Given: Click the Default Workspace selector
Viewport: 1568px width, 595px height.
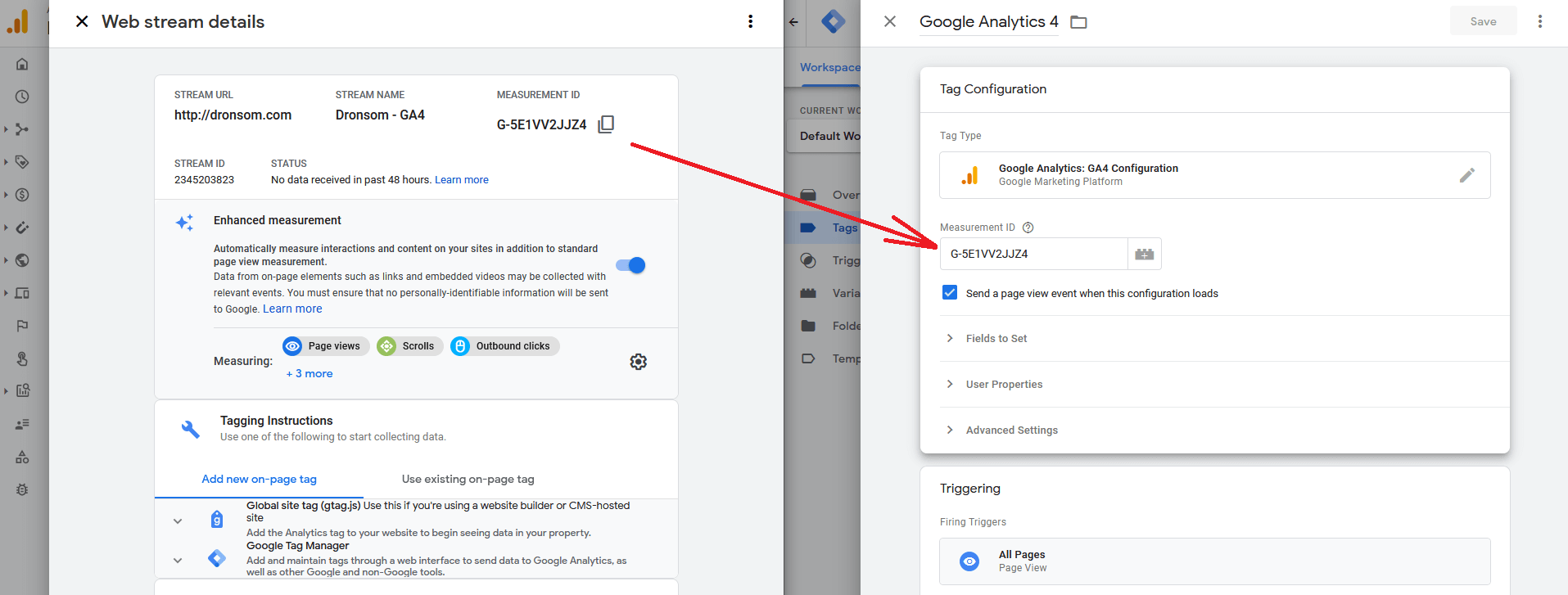Looking at the screenshot, I should (x=825, y=136).
